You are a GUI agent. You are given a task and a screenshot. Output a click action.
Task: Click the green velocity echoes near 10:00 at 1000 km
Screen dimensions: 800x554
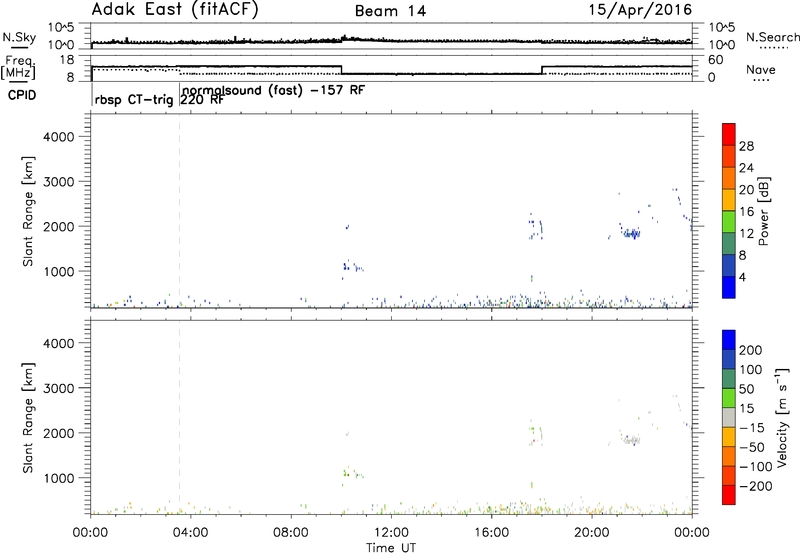click(x=351, y=473)
